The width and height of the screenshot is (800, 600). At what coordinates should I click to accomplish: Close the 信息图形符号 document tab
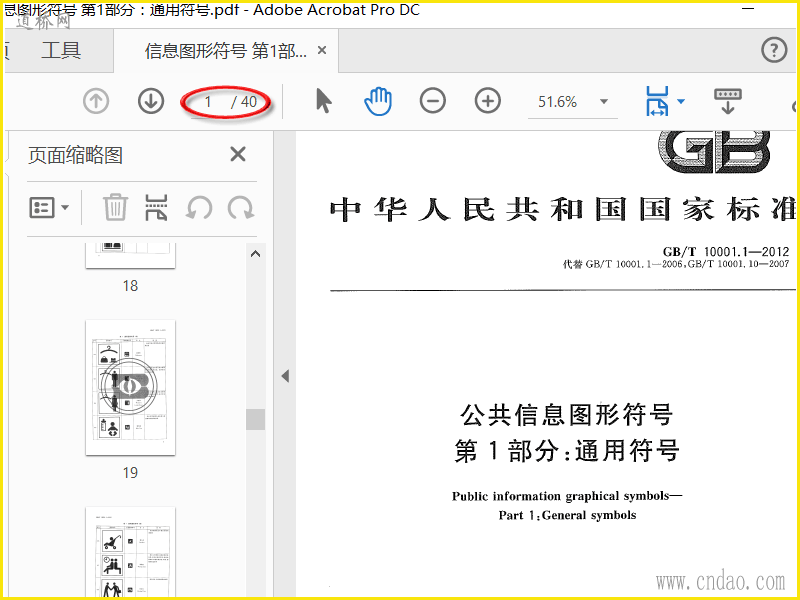pos(322,50)
